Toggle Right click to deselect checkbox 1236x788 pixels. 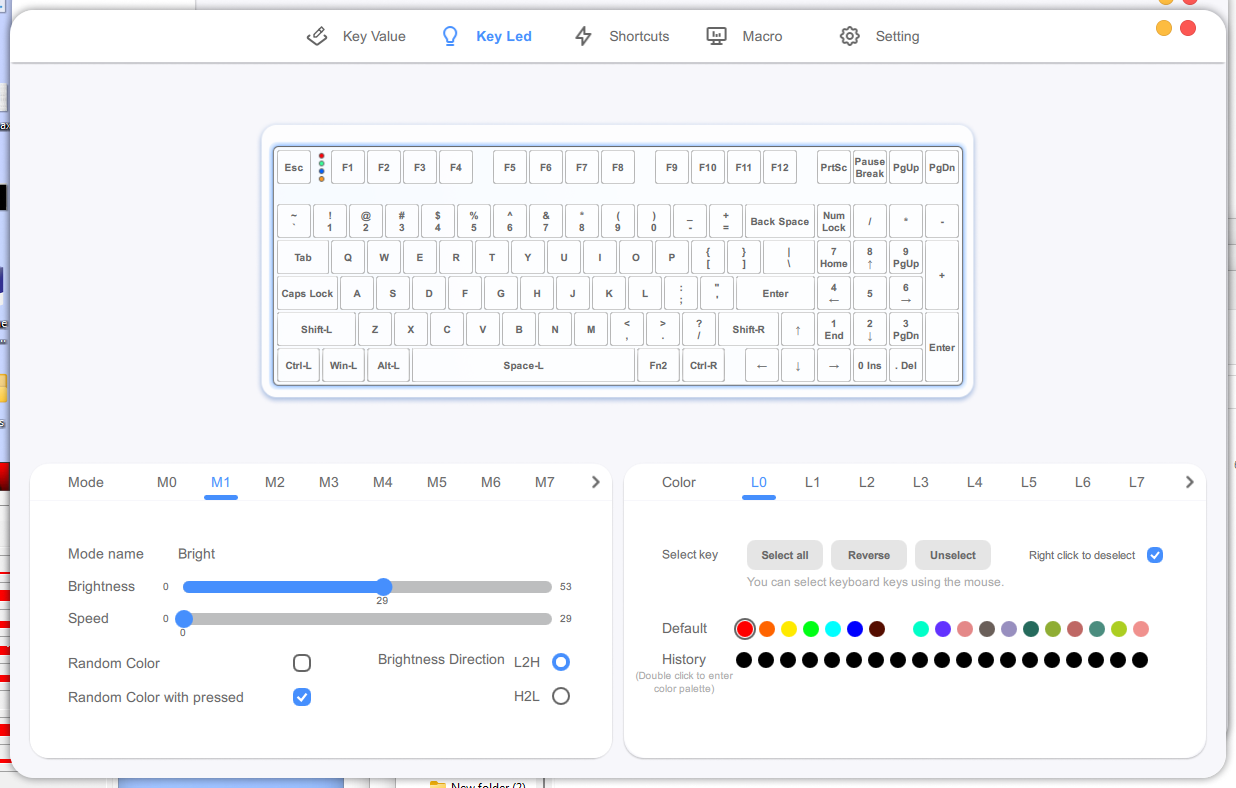pyautogui.click(x=1155, y=555)
